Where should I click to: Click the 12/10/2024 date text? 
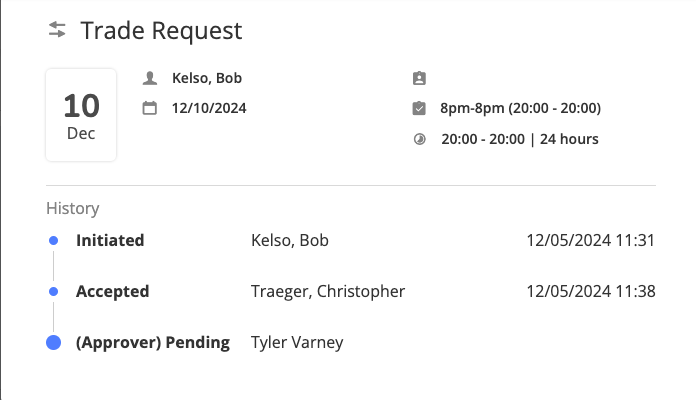pos(209,108)
